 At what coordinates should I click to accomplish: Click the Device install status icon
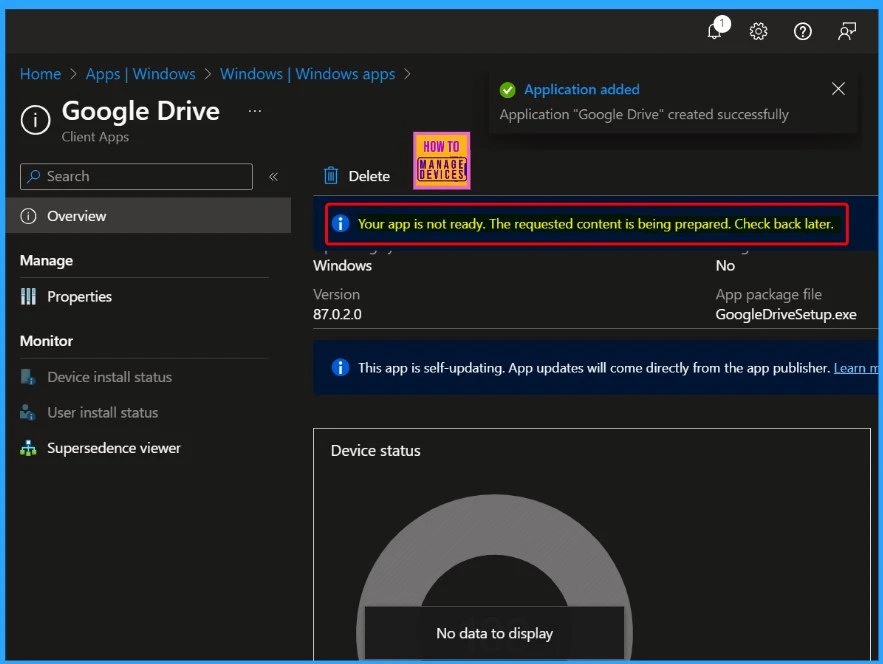coord(28,377)
